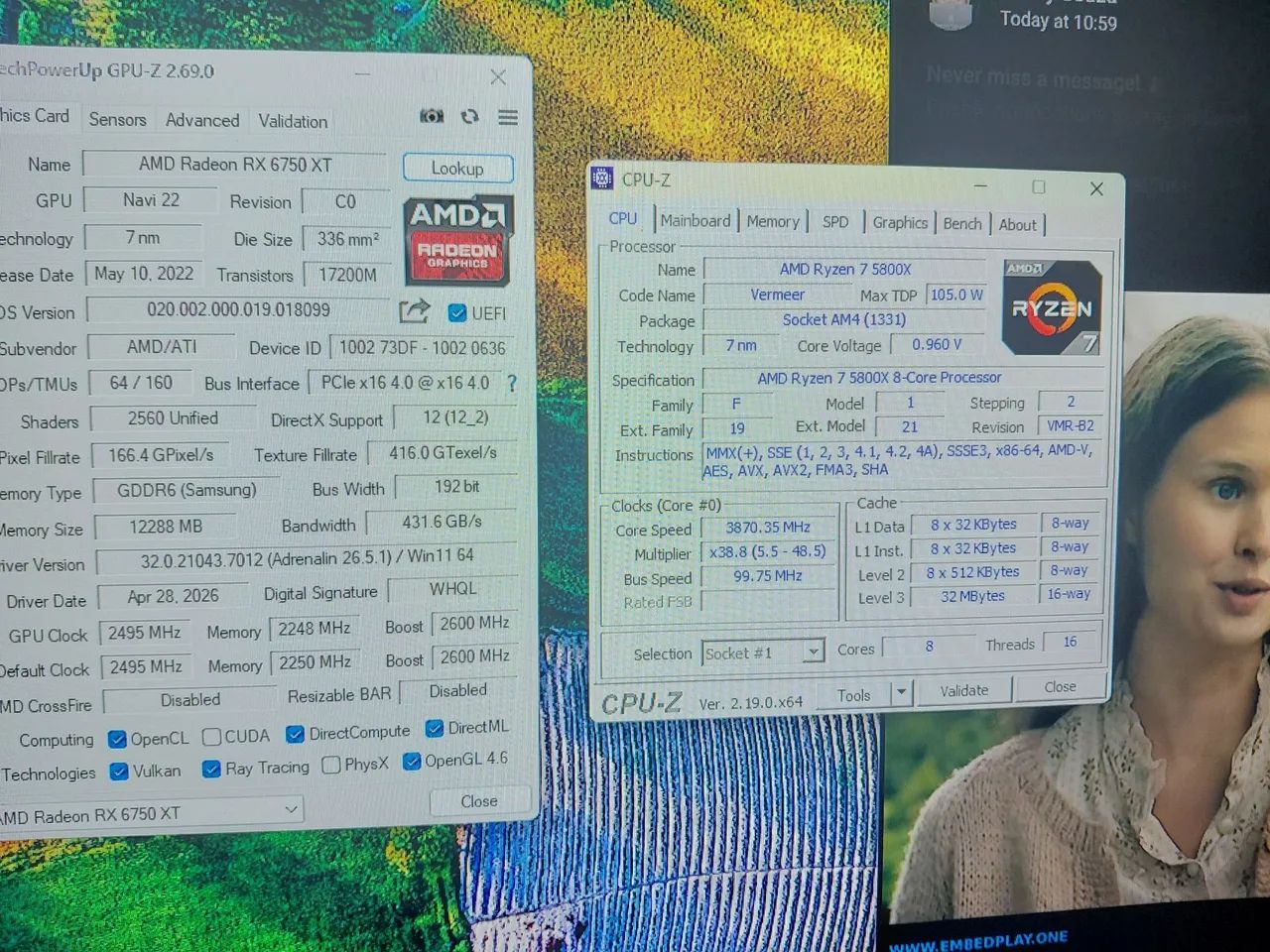Click the Close button in CPU-Z
Screen dimensions: 1270x952
click(1060, 686)
